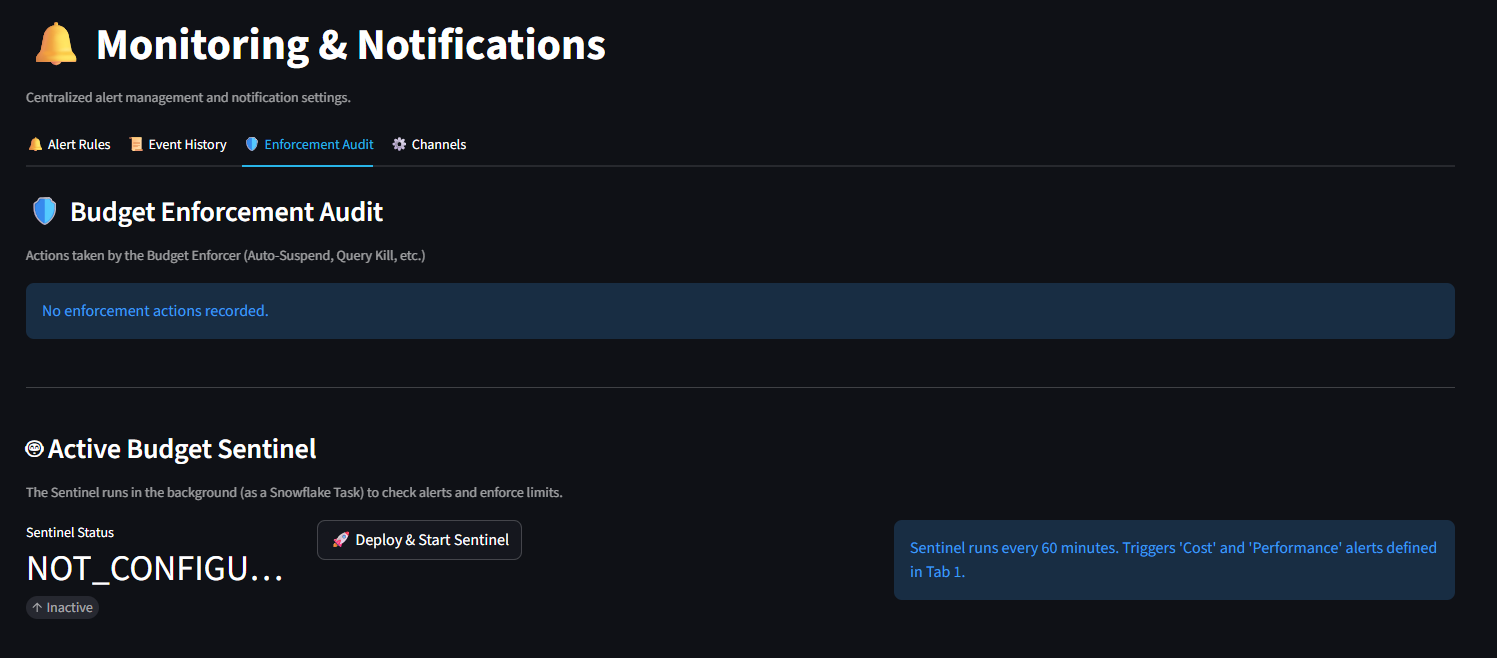Click the robot icon beside Active Budget Sentinel
The width and height of the screenshot is (1497, 658).
[34, 449]
